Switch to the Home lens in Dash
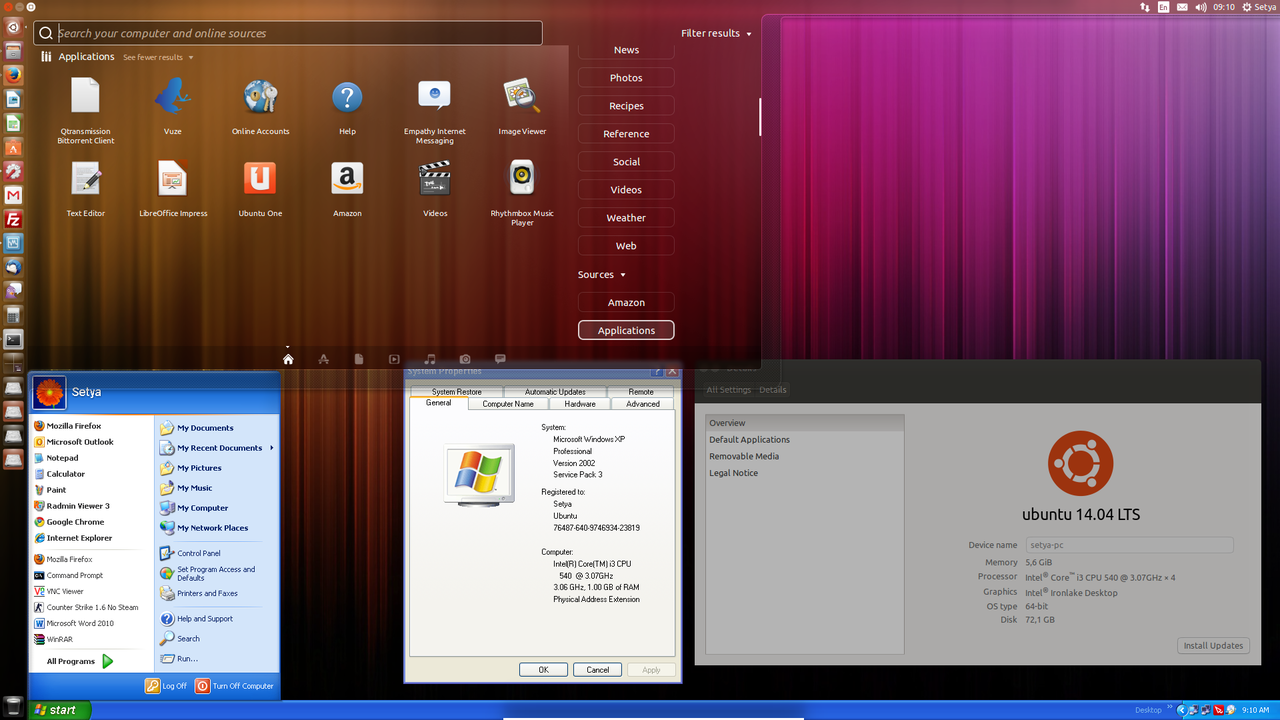 pos(288,359)
